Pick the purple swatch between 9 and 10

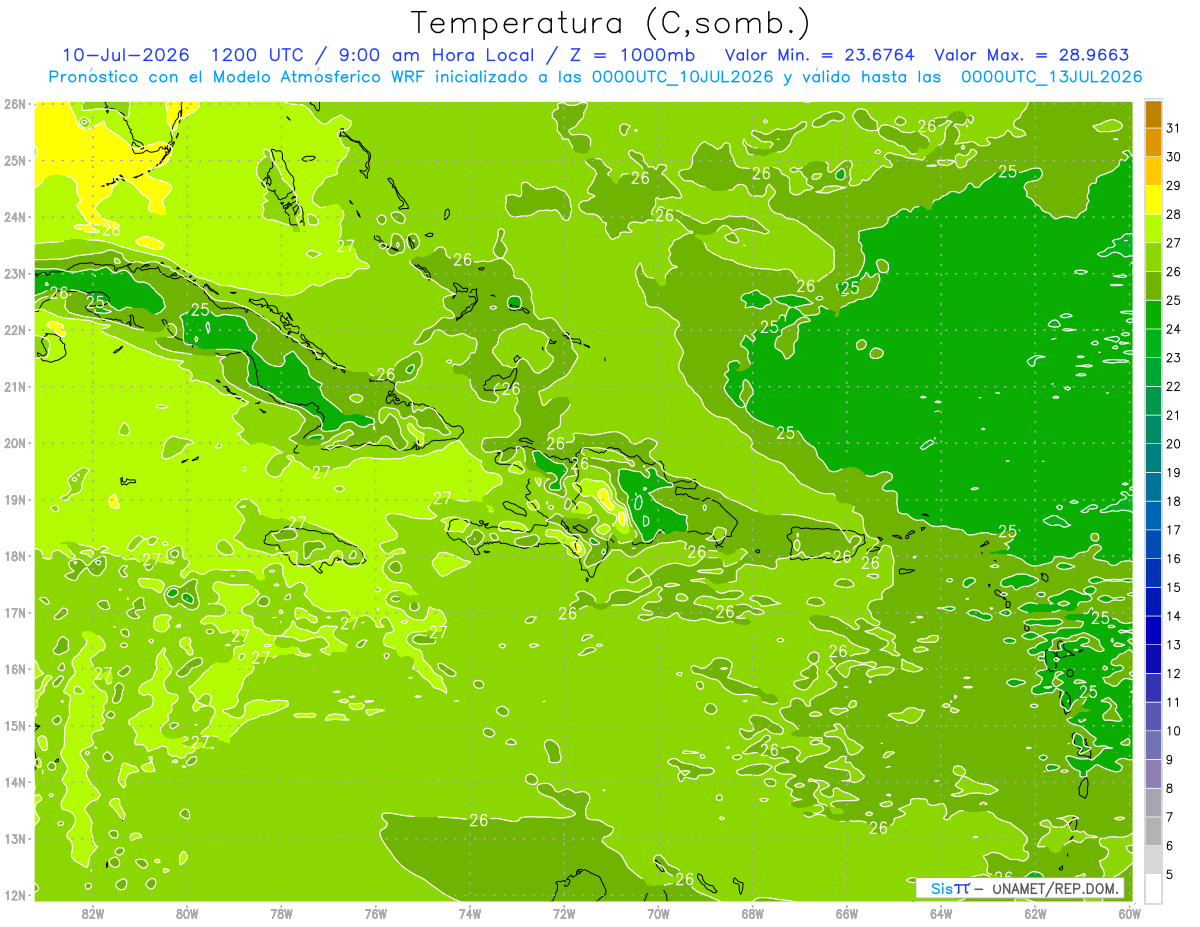(1153, 745)
